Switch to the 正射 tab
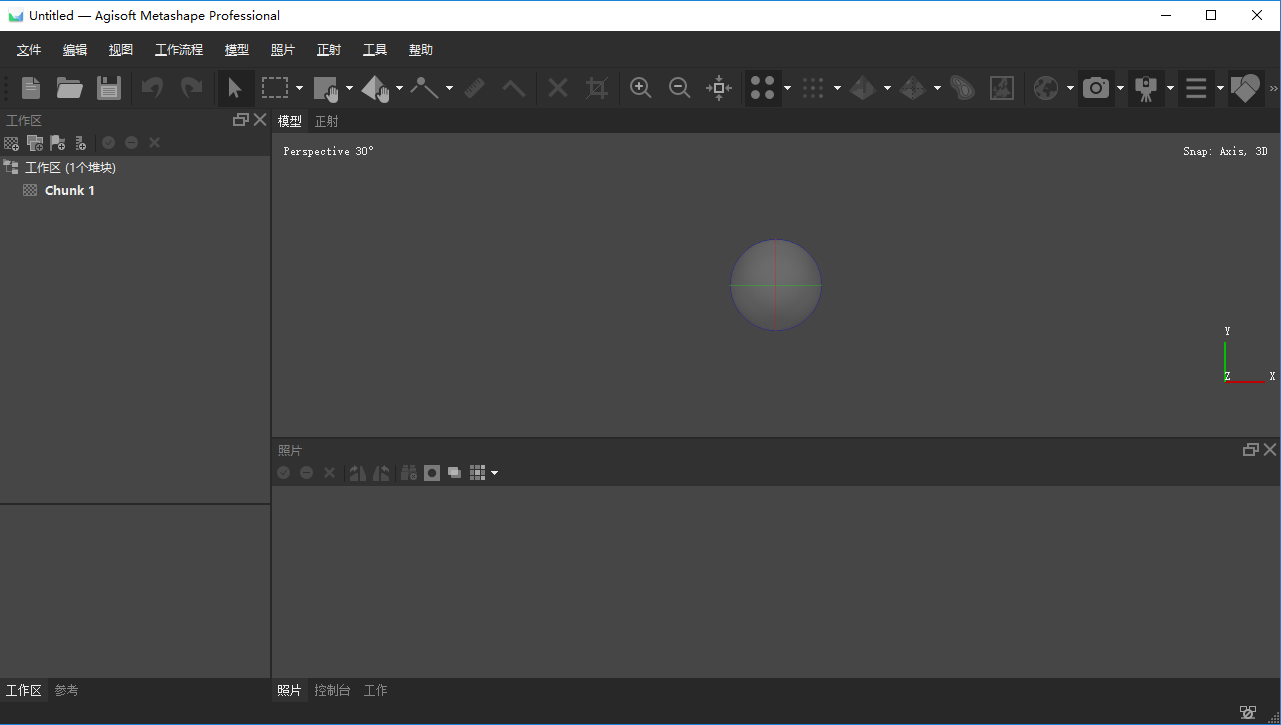 click(326, 121)
